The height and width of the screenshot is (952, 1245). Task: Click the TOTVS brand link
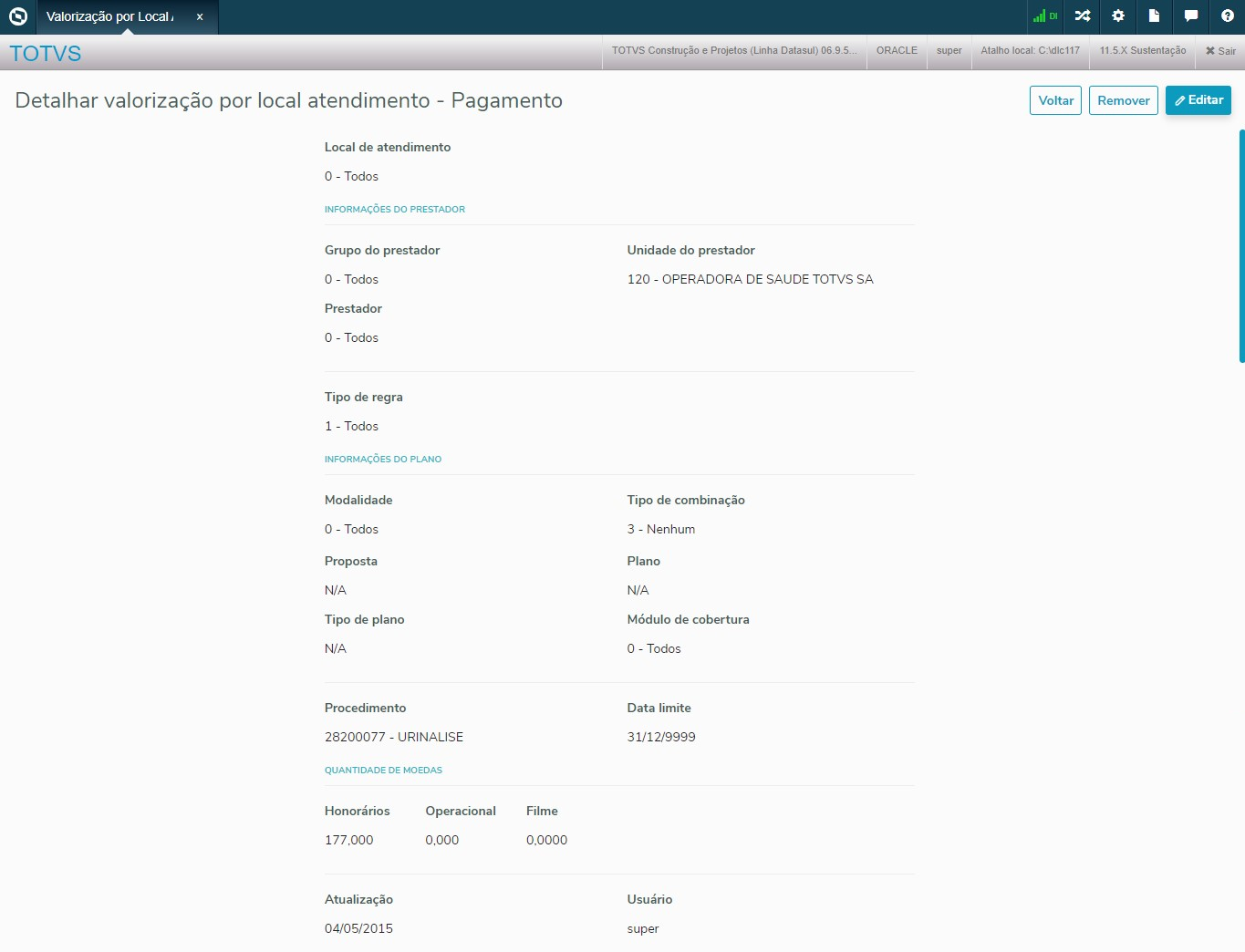[46, 54]
